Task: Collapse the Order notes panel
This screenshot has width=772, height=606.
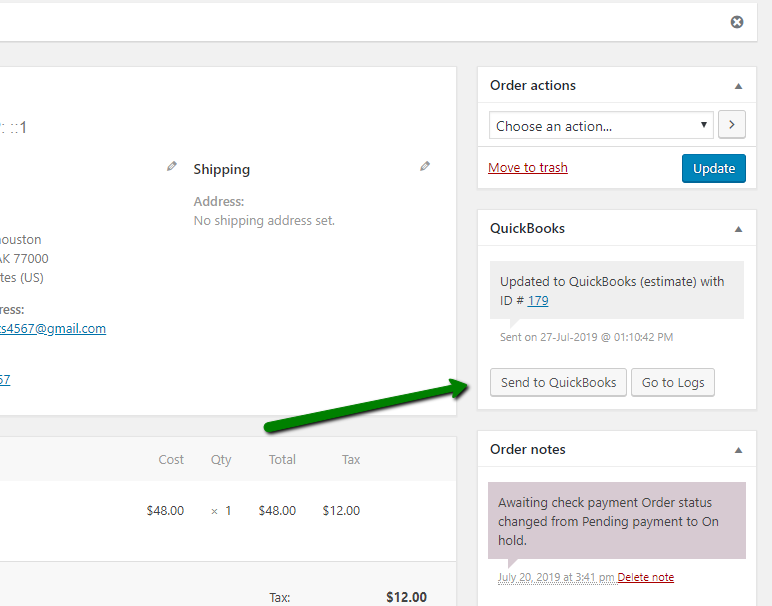Action: [x=738, y=450]
